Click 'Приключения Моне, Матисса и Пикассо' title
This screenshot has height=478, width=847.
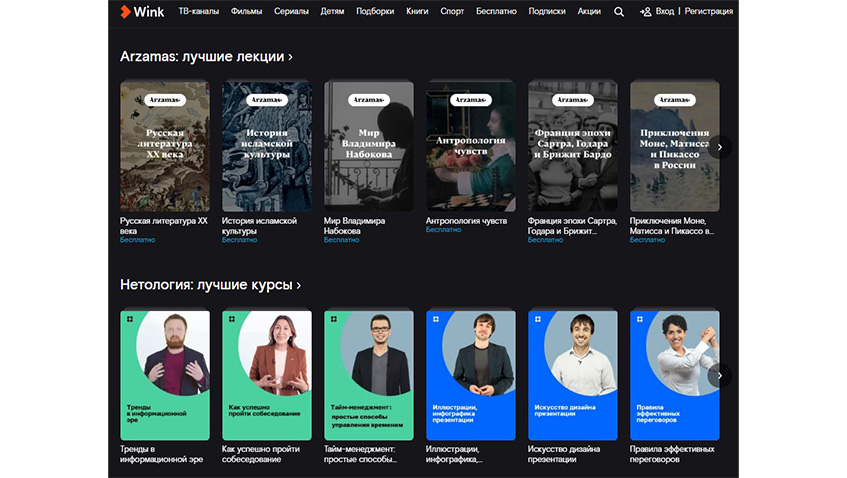(672, 226)
